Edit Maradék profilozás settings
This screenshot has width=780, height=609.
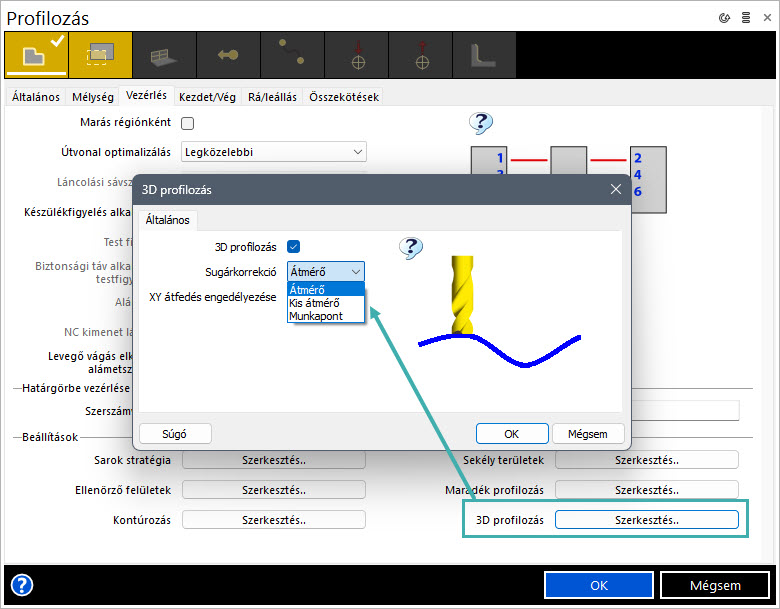click(647, 490)
